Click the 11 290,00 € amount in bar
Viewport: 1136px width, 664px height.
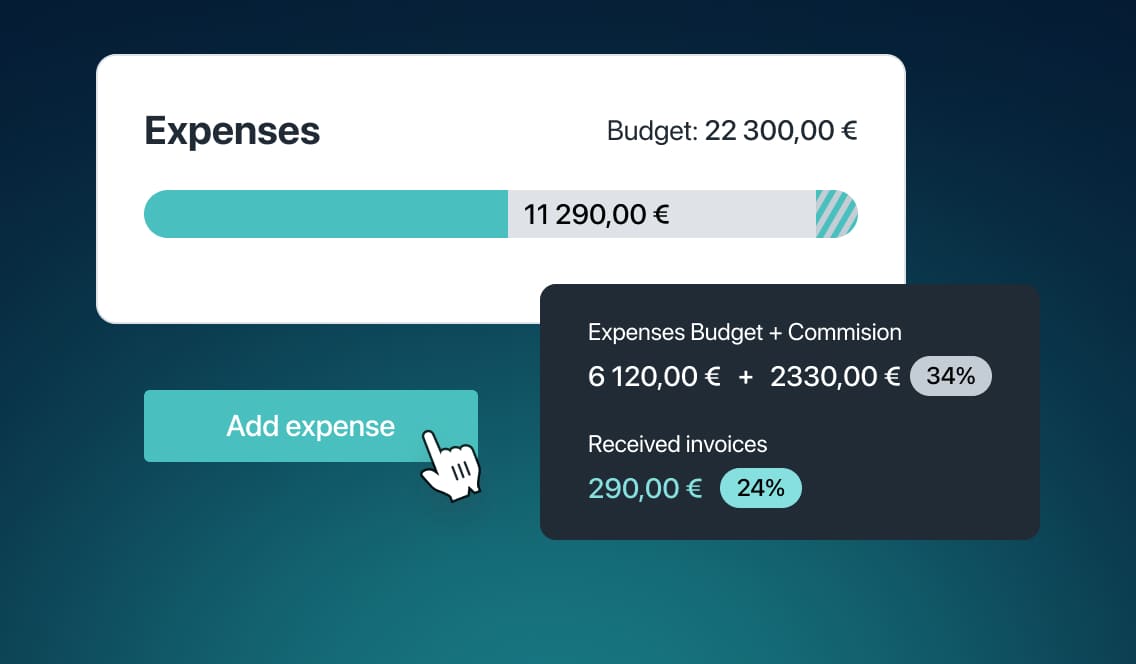(596, 214)
